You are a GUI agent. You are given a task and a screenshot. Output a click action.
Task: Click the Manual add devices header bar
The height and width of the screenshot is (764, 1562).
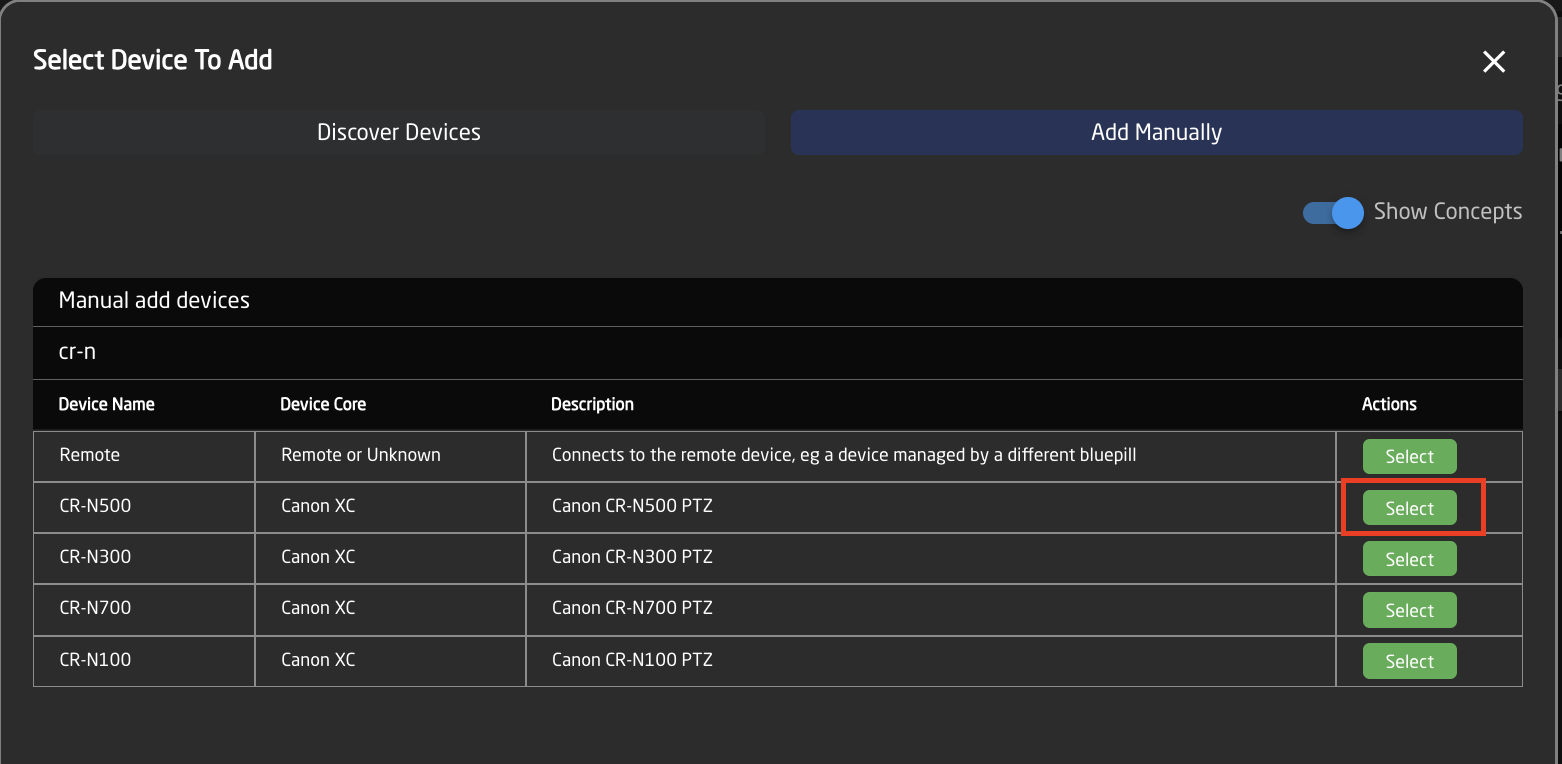pos(400,300)
